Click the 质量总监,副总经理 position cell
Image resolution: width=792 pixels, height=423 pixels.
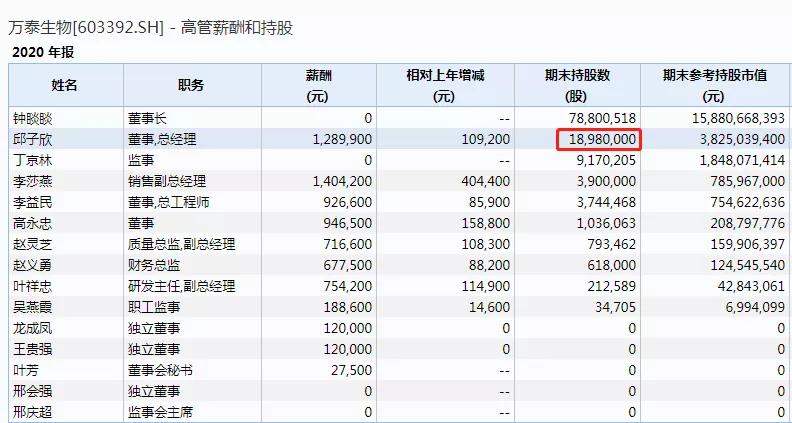(x=182, y=245)
